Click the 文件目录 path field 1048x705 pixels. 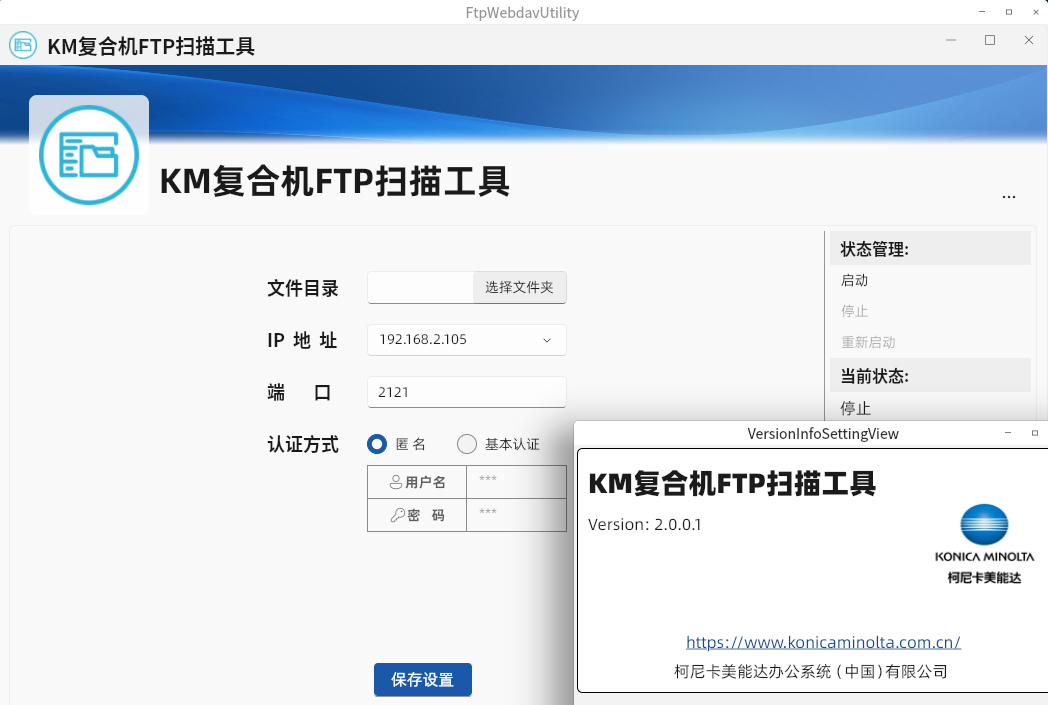[x=420, y=287]
